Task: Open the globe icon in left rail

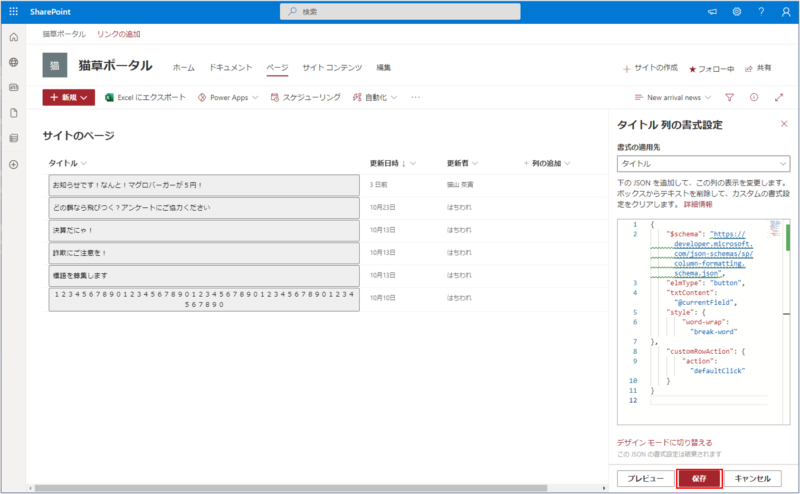Action: click(x=13, y=62)
